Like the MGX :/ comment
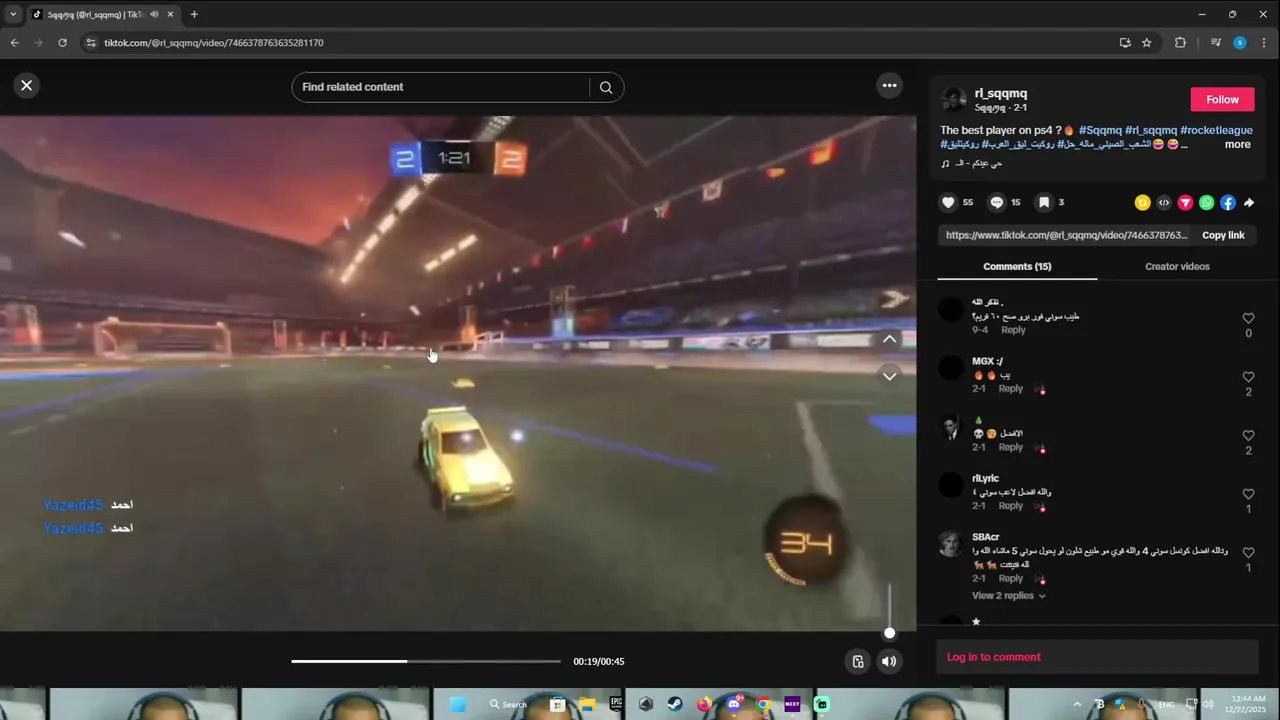Viewport: 1280px width, 720px height. coord(1248,377)
